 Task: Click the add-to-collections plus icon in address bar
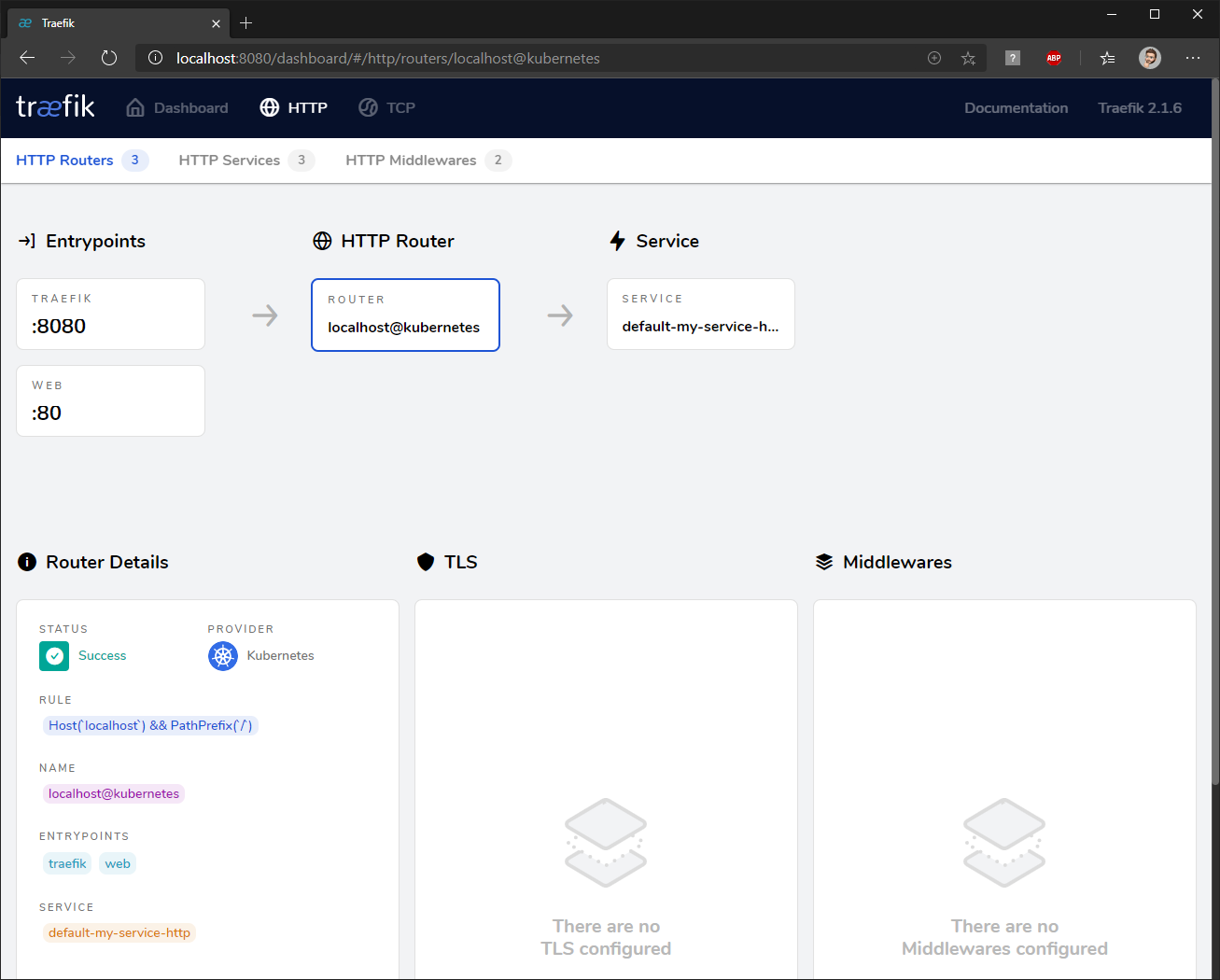934,58
